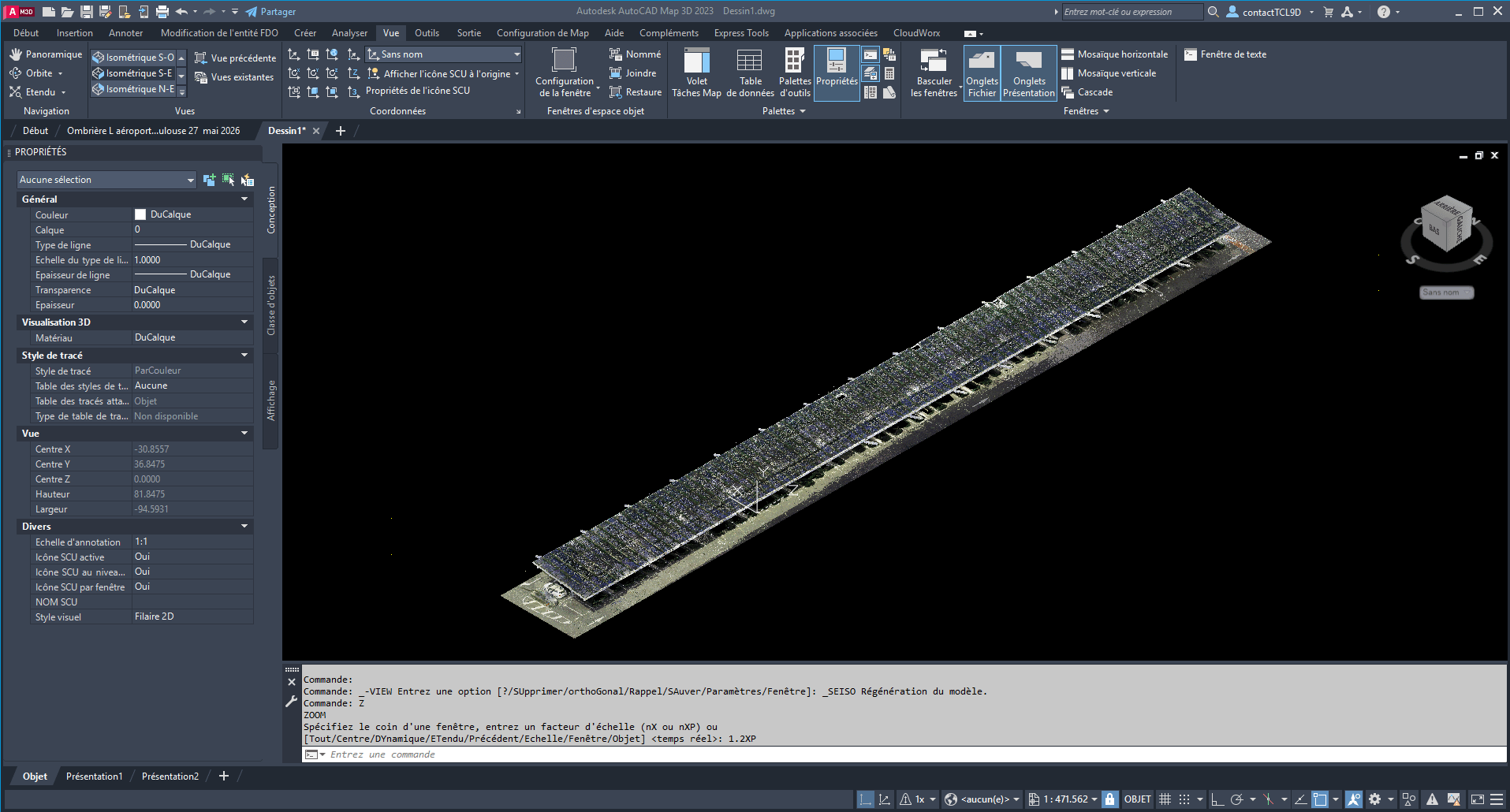Toggle ortho mode in status bar
The width and height of the screenshot is (1510, 812).
click(x=1217, y=799)
